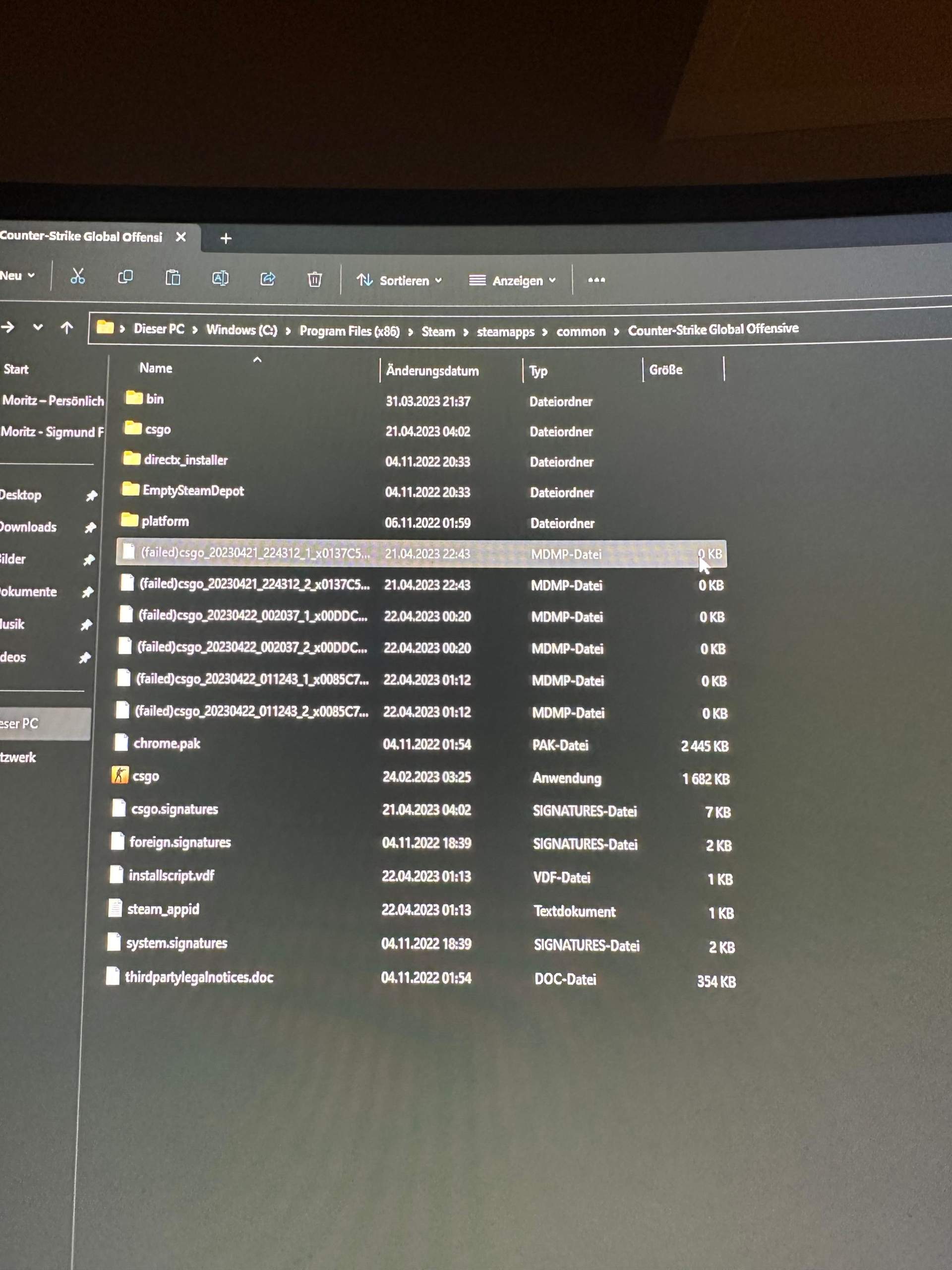Unpin Desktop using its pin icon
This screenshot has width=952, height=1270.
click(91, 496)
